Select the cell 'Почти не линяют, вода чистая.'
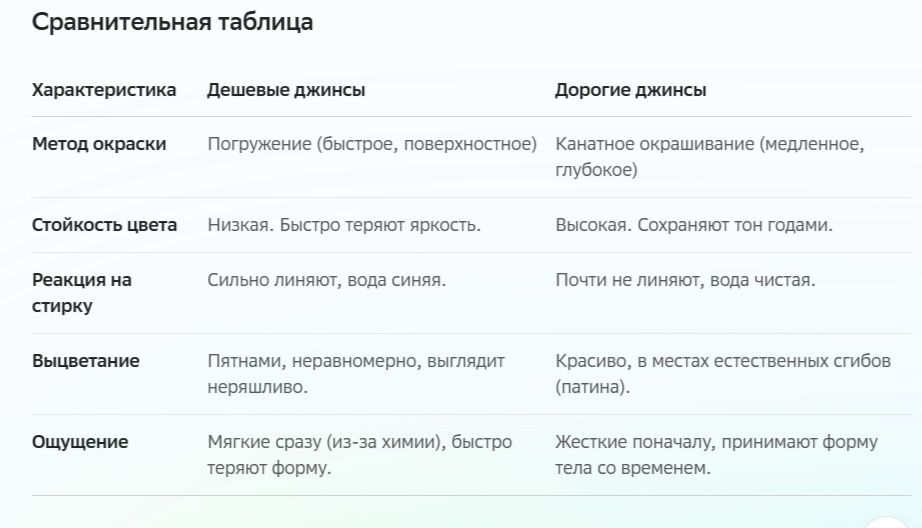This screenshot has height=528, width=922. [685, 280]
